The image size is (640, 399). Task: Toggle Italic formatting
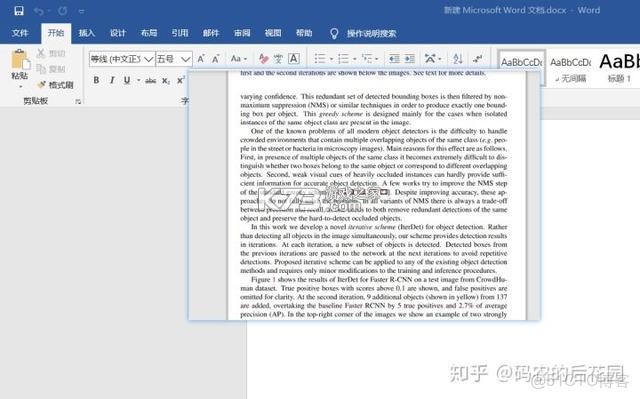(x=112, y=80)
